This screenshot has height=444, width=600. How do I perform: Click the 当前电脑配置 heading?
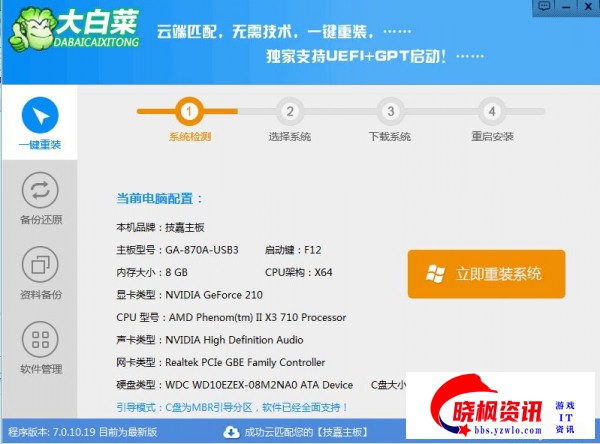point(160,198)
